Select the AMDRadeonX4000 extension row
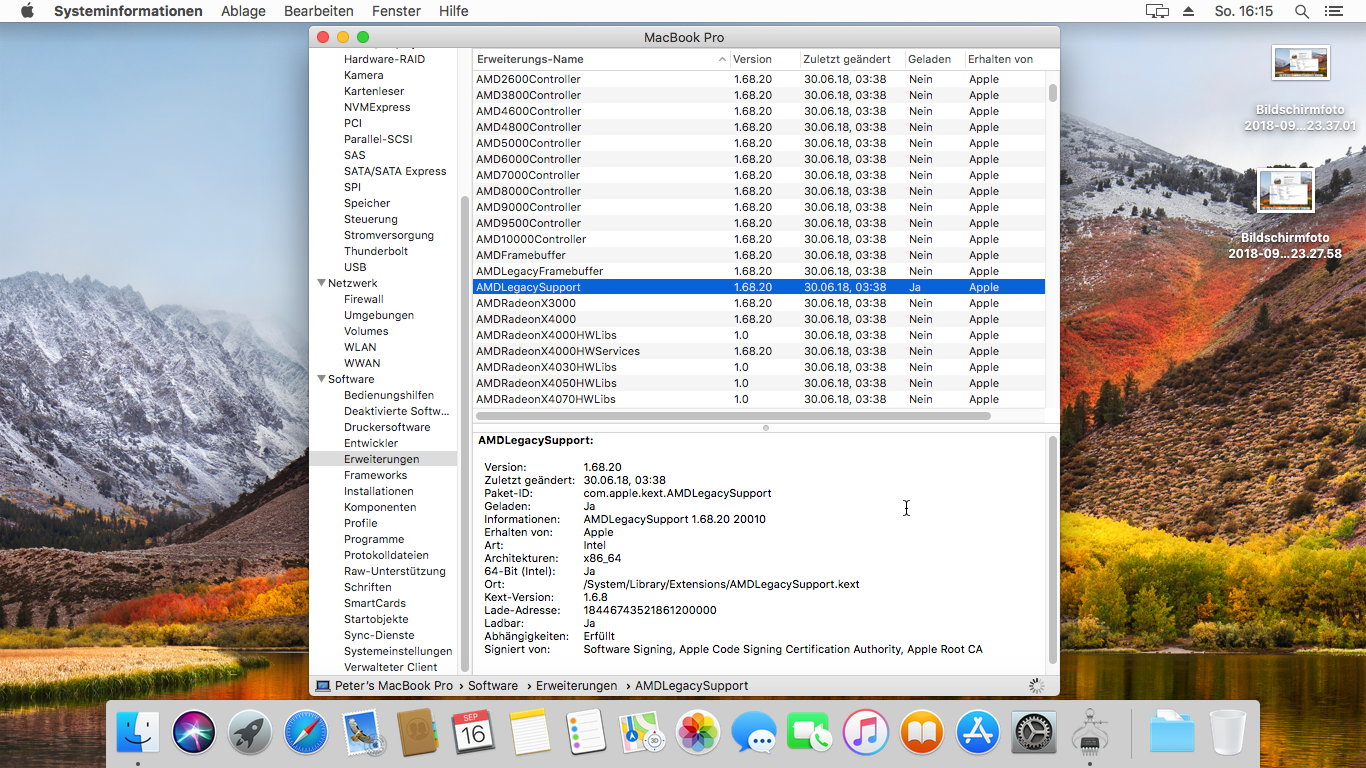Image resolution: width=1366 pixels, height=768 pixels. point(526,319)
